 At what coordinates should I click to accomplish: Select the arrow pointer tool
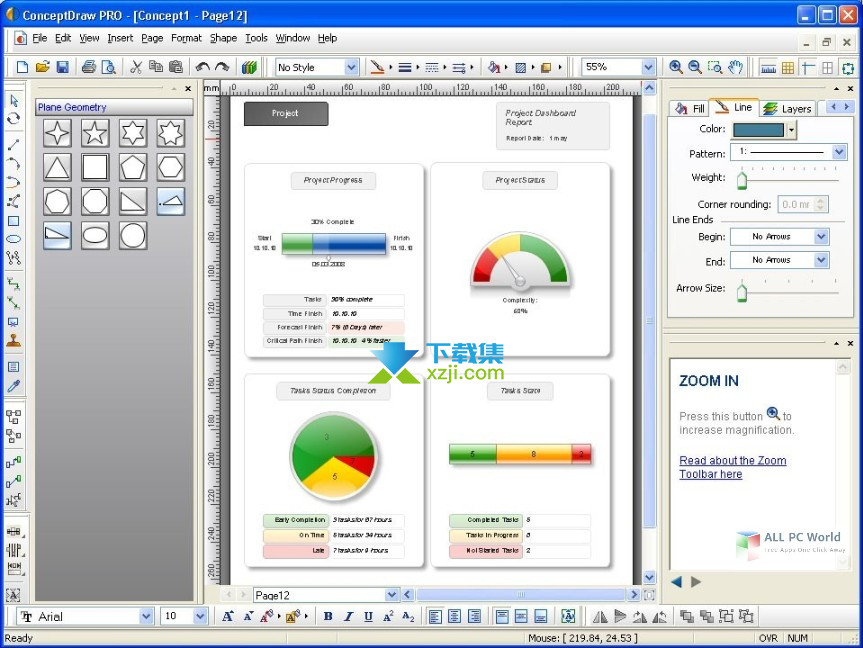pyautogui.click(x=14, y=100)
